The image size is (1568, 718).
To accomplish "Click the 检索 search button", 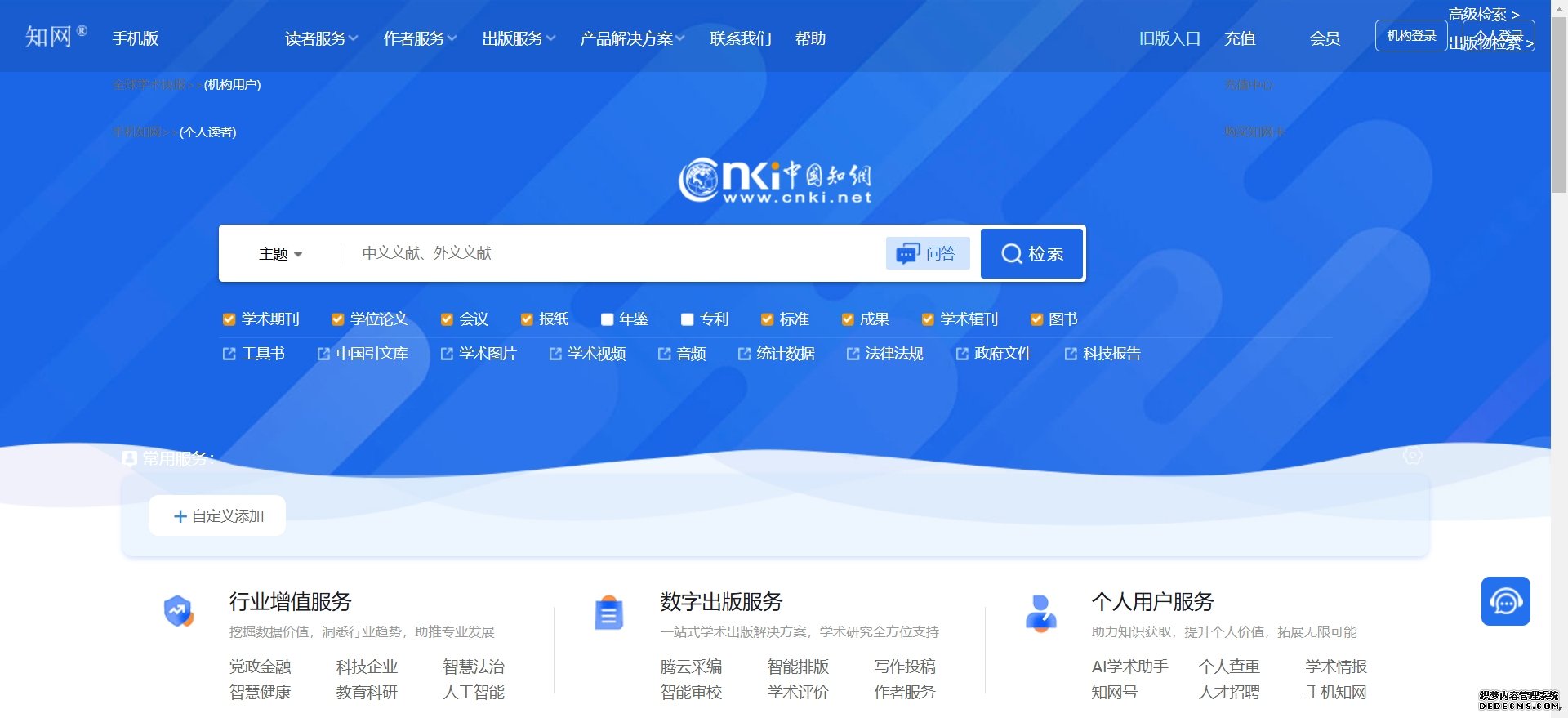I will [x=1032, y=253].
